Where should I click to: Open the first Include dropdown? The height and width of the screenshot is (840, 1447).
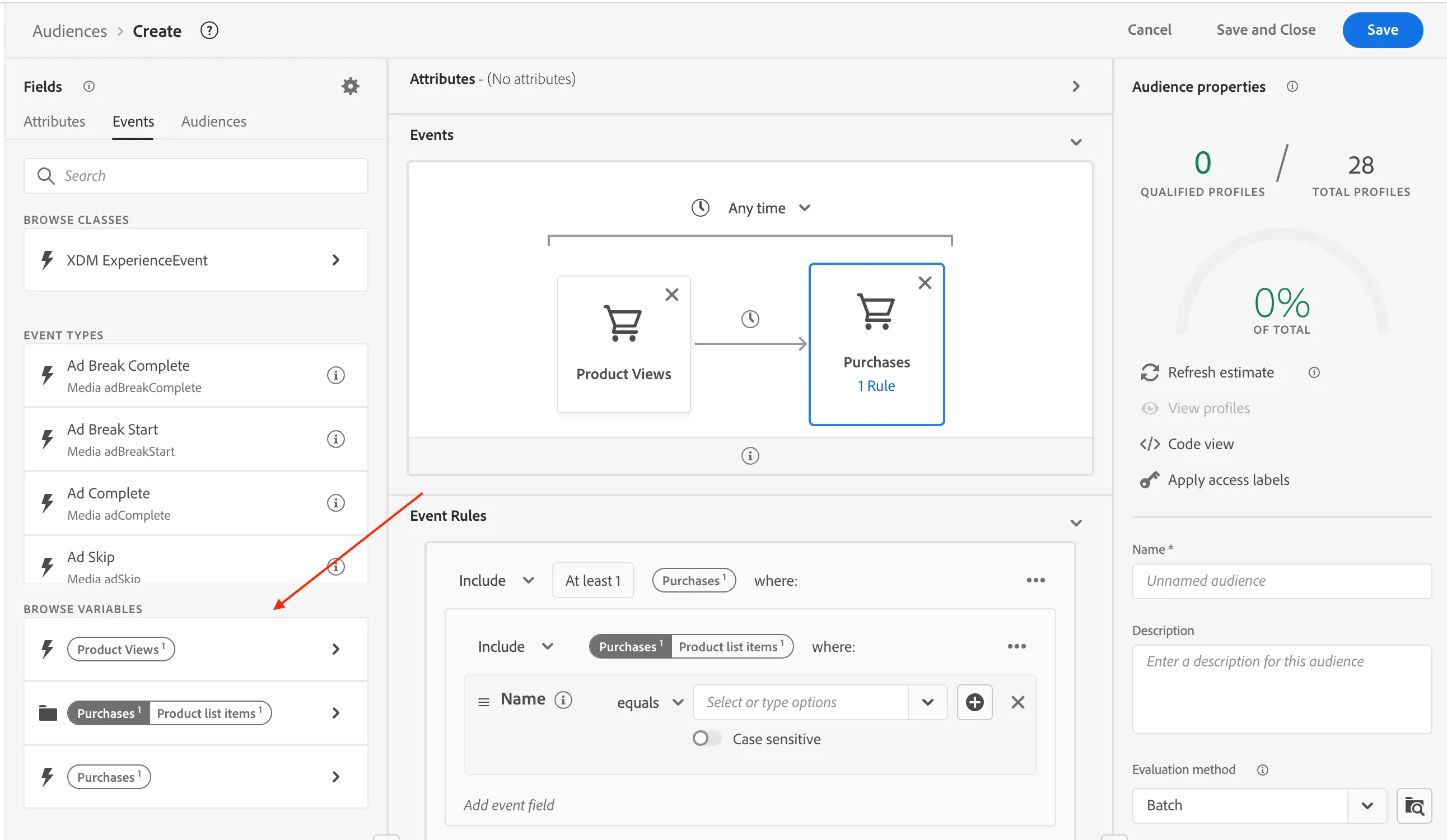(x=497, y=581)
